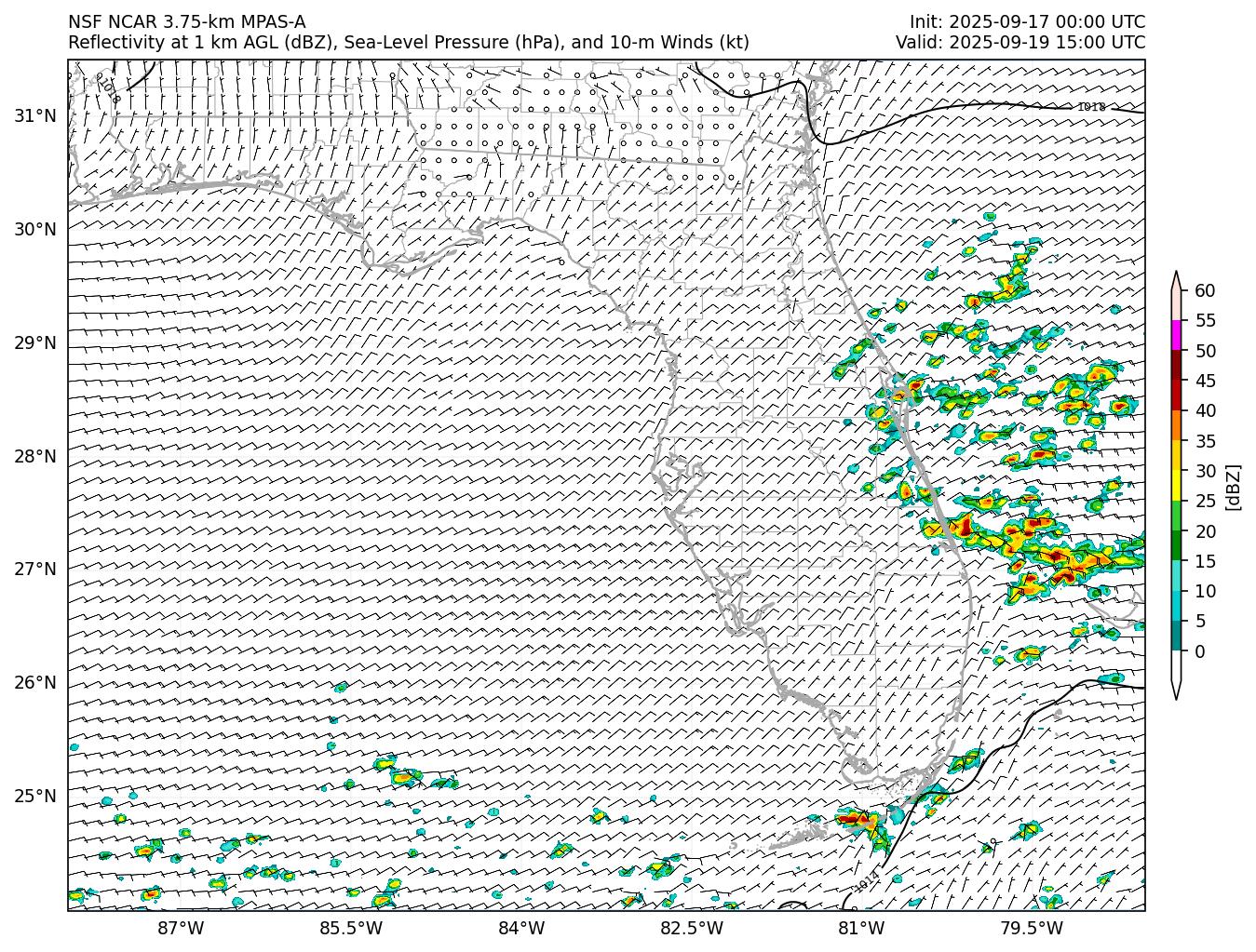Select the 25°N latitude tick label
This screenshot has width=1256, height=952.
tap(35, 796)
